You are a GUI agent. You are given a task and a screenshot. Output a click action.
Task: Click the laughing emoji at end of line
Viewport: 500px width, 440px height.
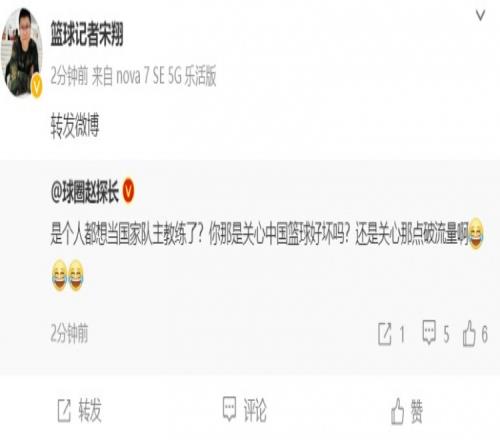(476, 233)
